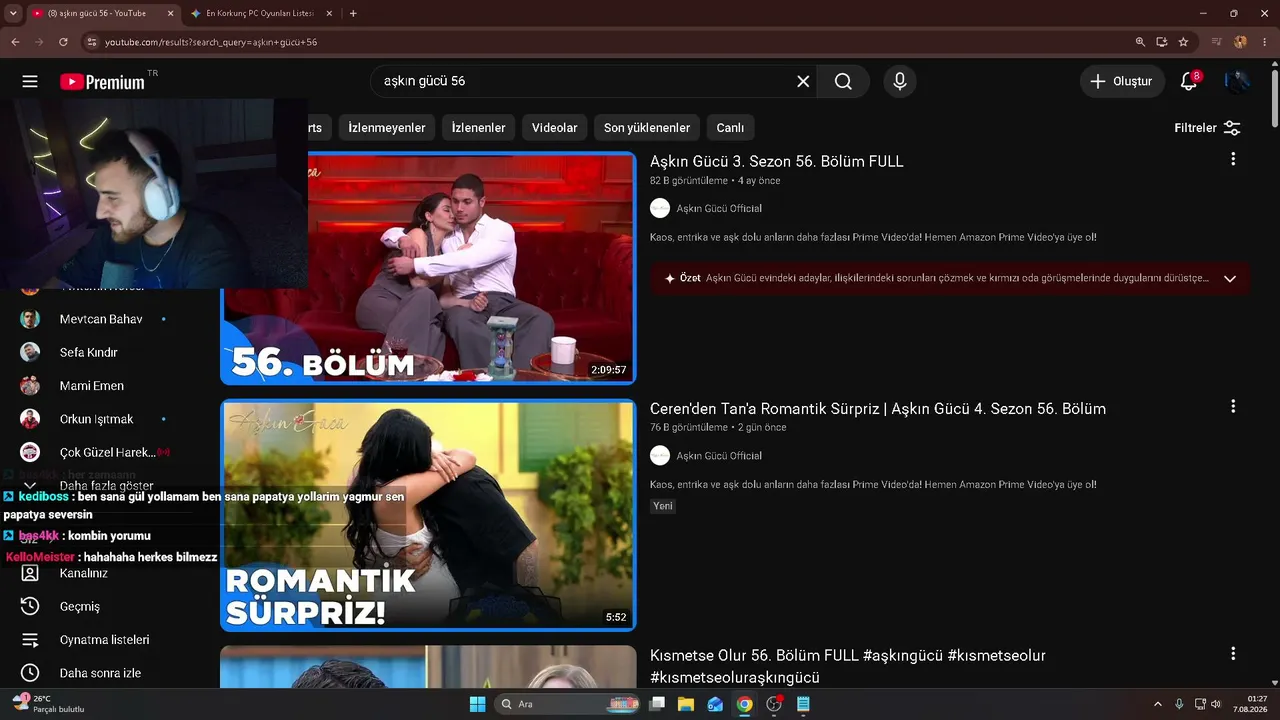Open File Explorer from the taskbar
This screenshot has width=1280, height=720.
click(x=686, y=704)
